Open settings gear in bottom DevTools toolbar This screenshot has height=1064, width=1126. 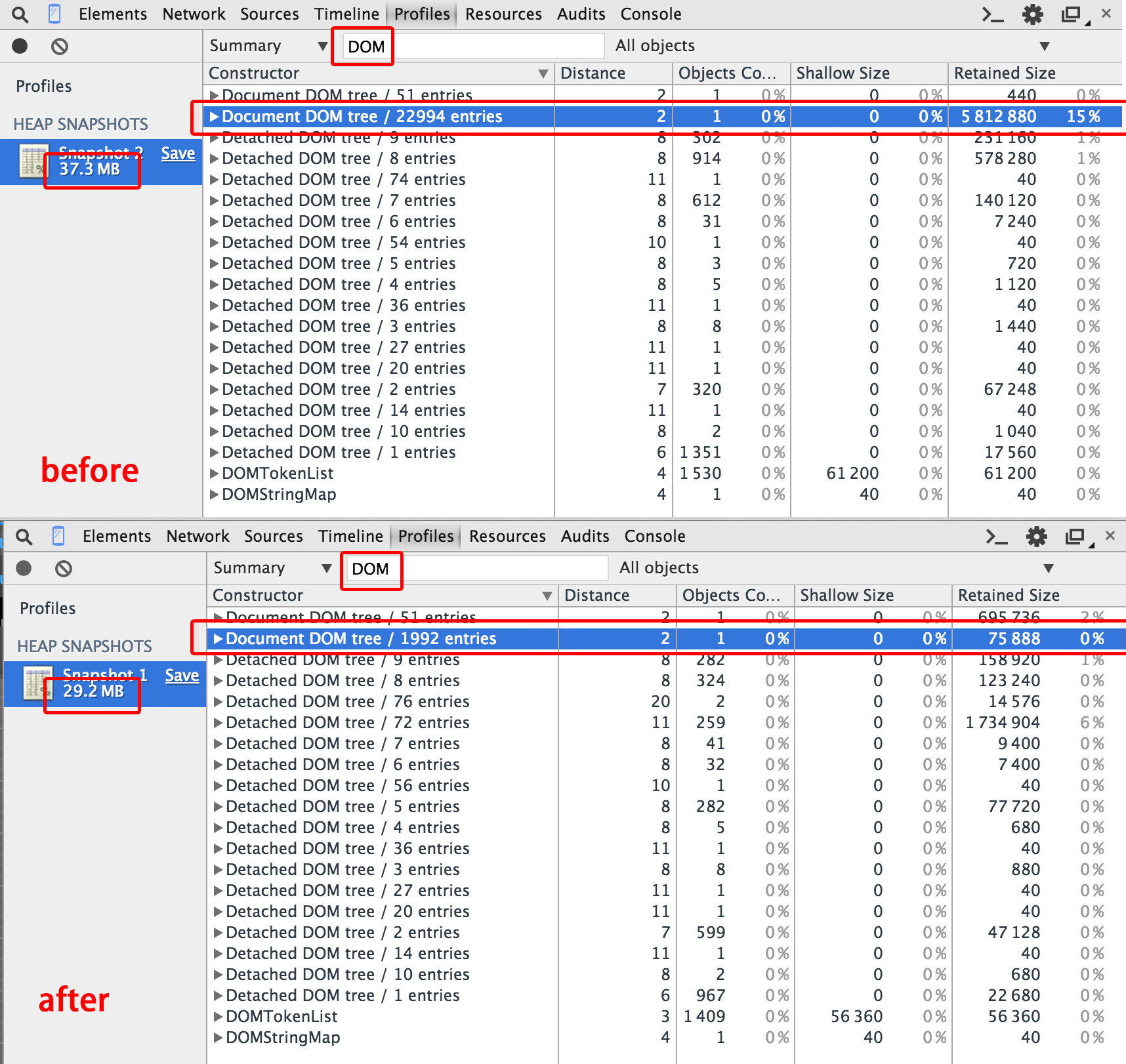[1037, 537]
